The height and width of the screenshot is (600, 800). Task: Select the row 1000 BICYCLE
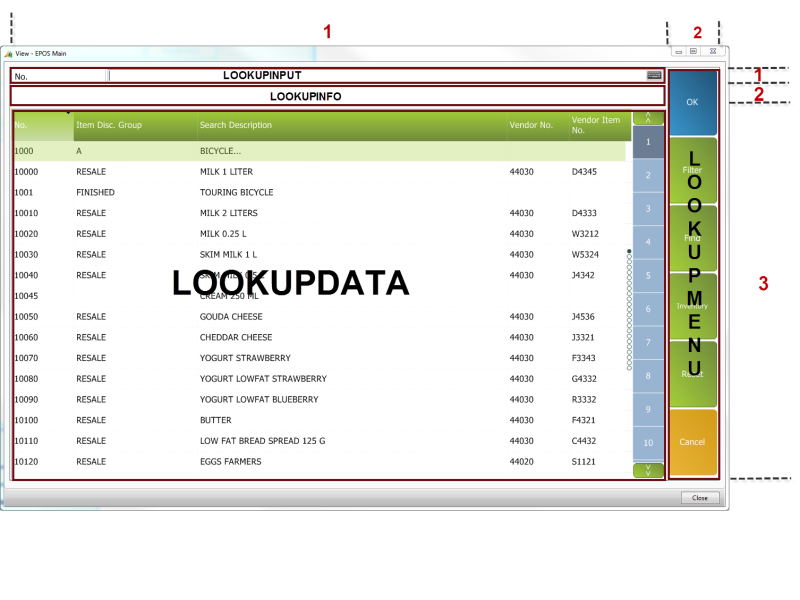pos(300,150)
